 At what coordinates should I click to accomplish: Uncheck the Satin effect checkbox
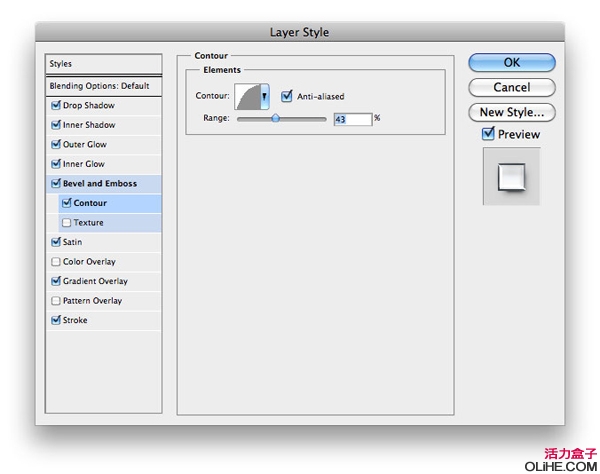pyautogui.click(x=56, y=242)
